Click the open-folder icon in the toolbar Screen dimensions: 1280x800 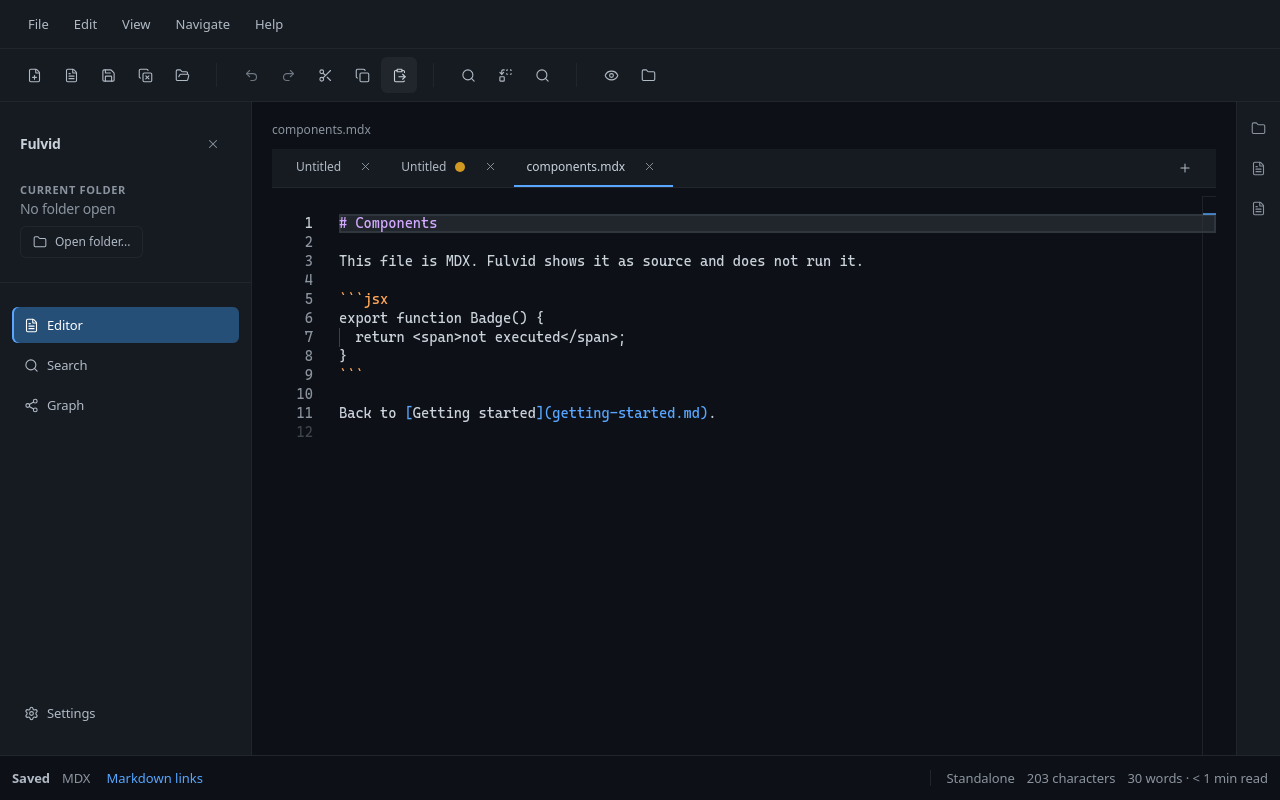coord(183,75)
